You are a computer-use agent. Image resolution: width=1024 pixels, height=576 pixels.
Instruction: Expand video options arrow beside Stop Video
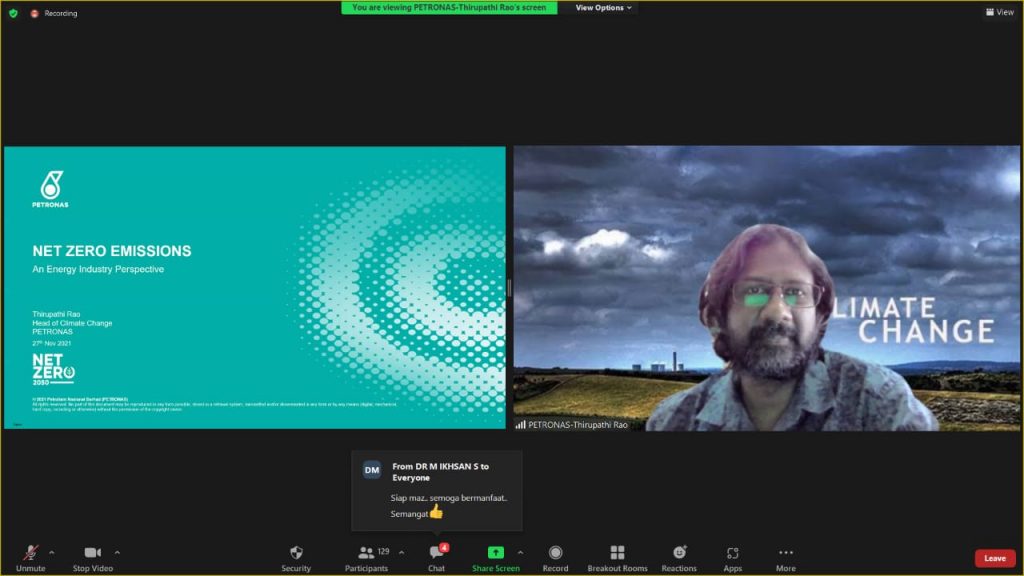click(x=117, y=552)
